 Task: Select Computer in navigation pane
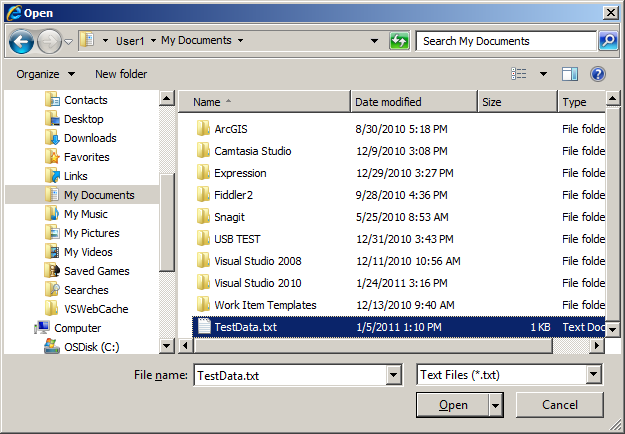68,328
